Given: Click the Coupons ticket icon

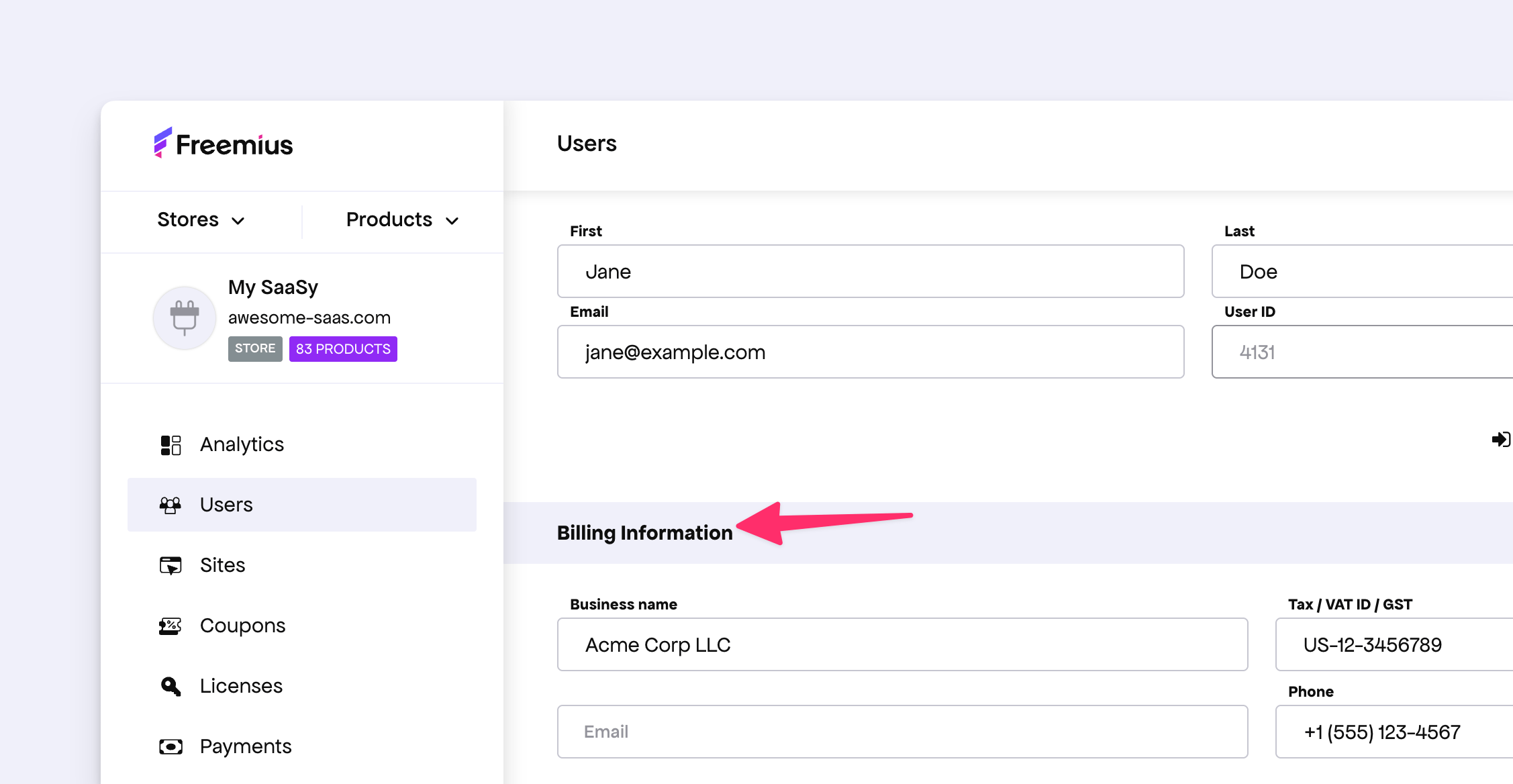Looking at the screenshot, I should click(170, 626).
